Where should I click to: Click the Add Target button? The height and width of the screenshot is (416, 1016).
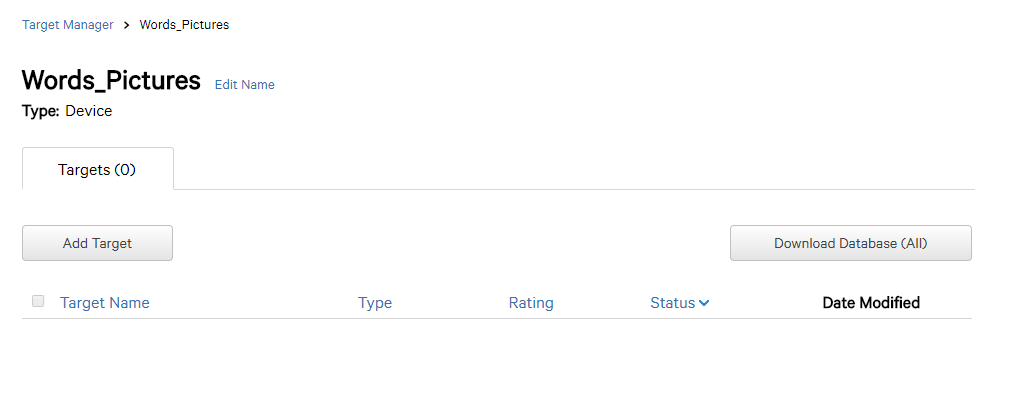(x=97, y=243)
